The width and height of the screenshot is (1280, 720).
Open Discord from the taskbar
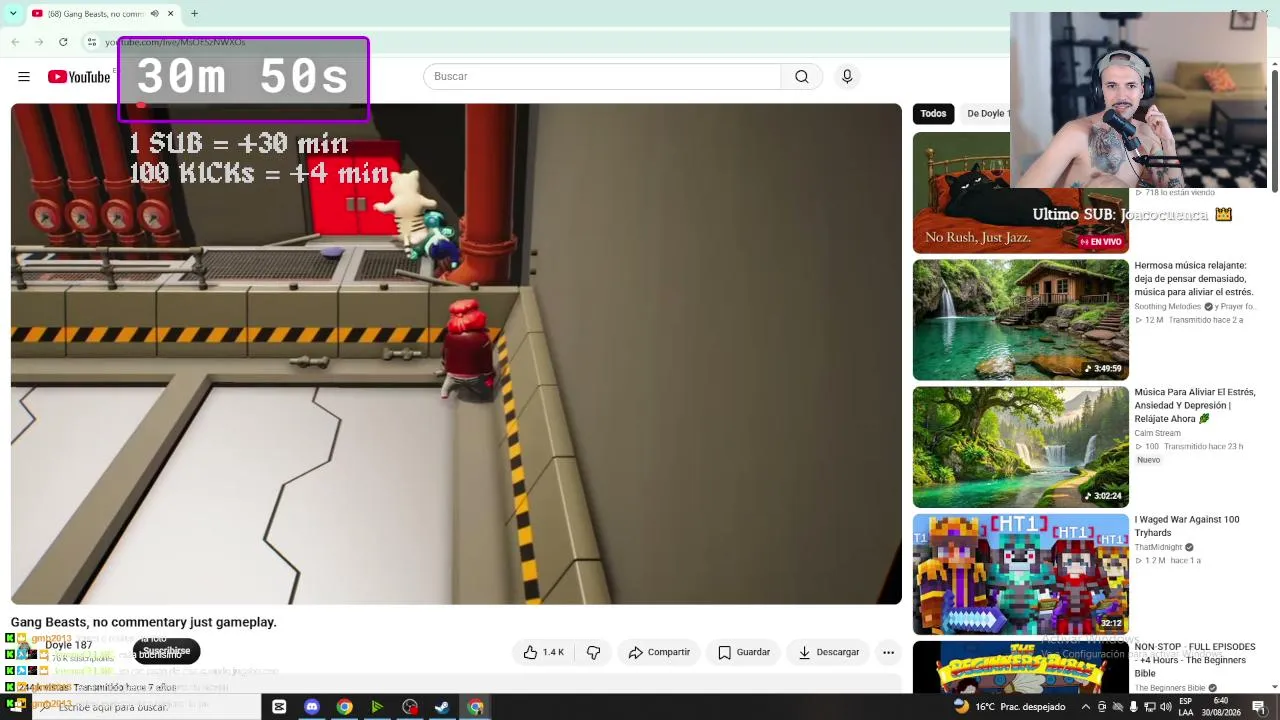pyautogui.click(x=312, y=707)
